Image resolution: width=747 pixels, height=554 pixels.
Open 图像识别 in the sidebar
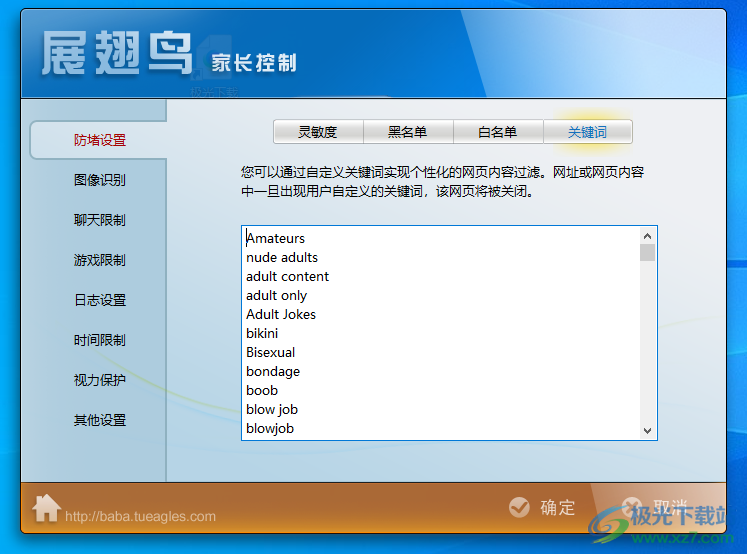99,180
